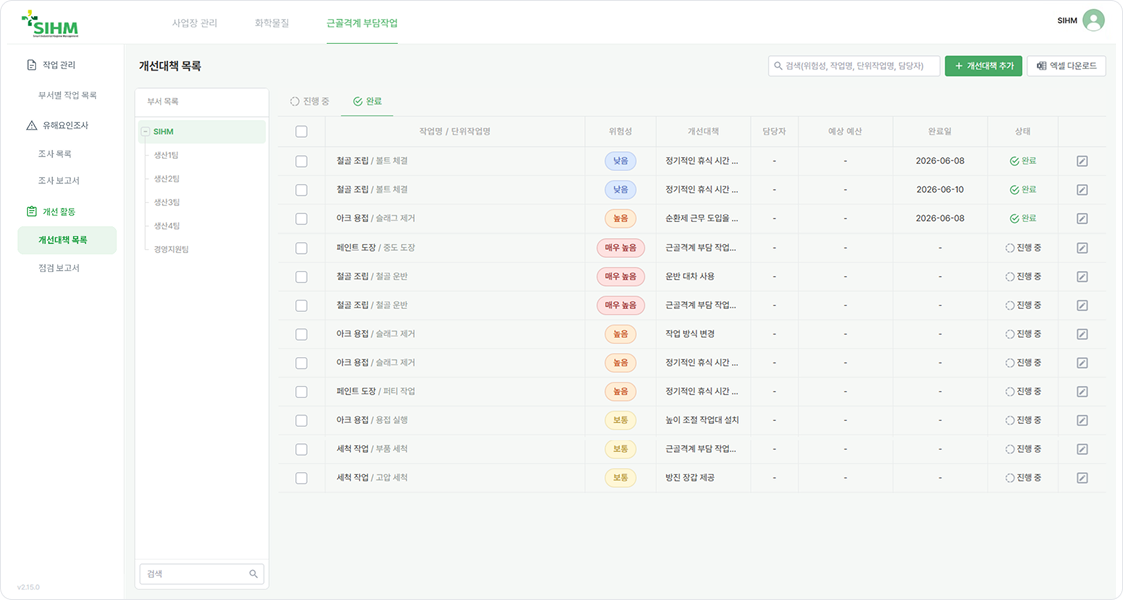The image size is (1123, 600).
Task: Focus the main search field for 위험성, 작업명
Action: click(854, 66)
